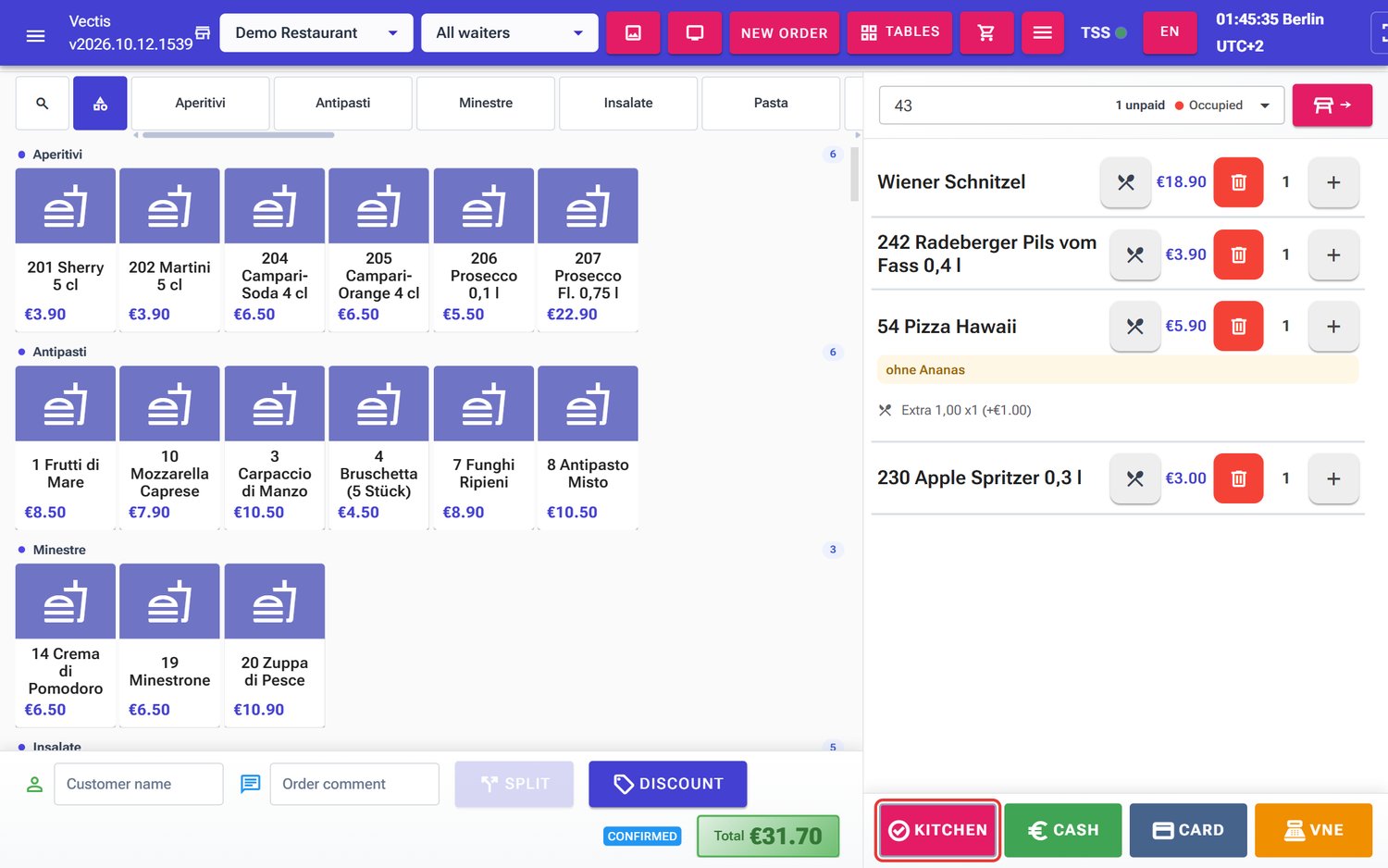Viewport: 1388px width, 868px height.
Task: Select the category shapes icon button
Action: pyautogui.click(x=100, y=104)
